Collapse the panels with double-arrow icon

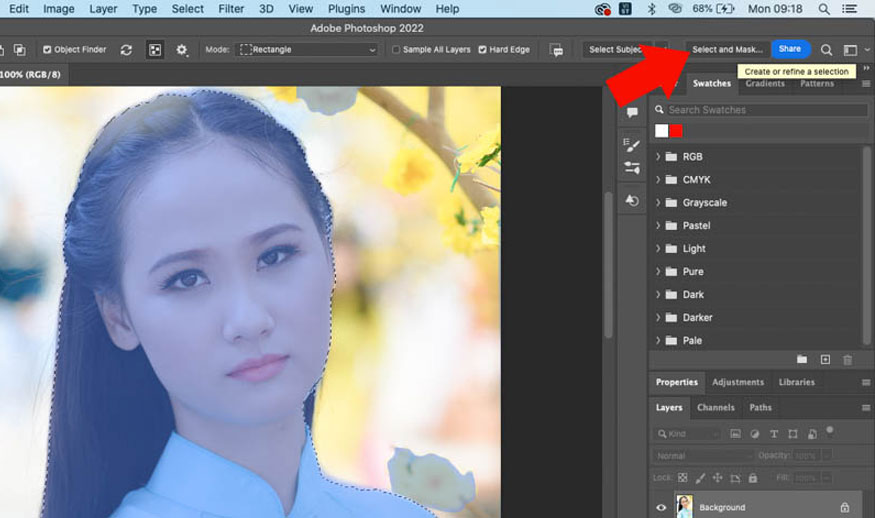(866, 68)
